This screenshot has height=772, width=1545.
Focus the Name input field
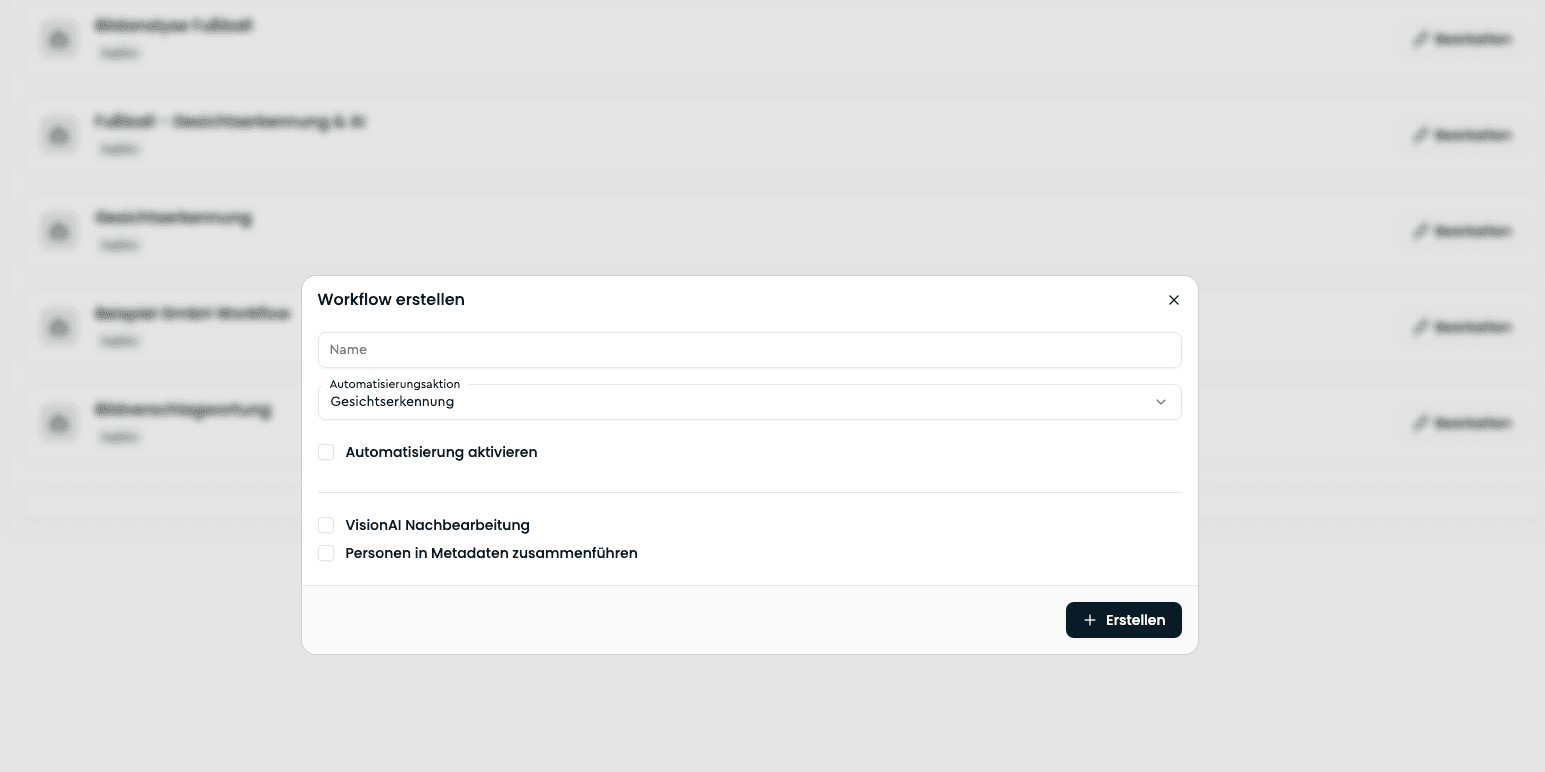(x=750, y=350)
